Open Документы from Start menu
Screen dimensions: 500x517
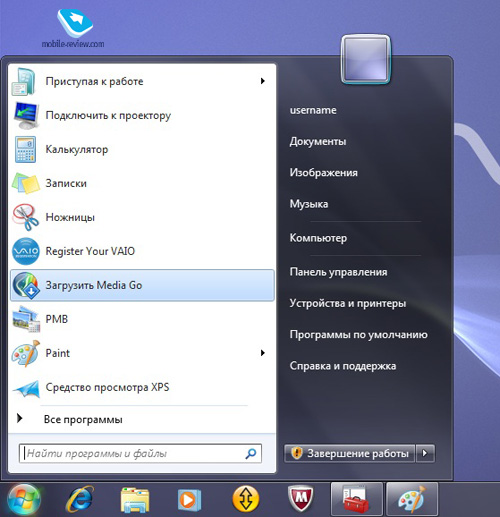pyautogui.click(x=318, y=141)
